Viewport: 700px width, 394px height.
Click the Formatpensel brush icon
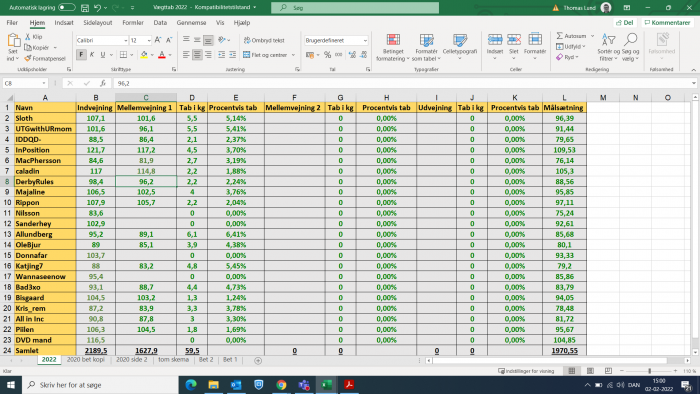28,58
